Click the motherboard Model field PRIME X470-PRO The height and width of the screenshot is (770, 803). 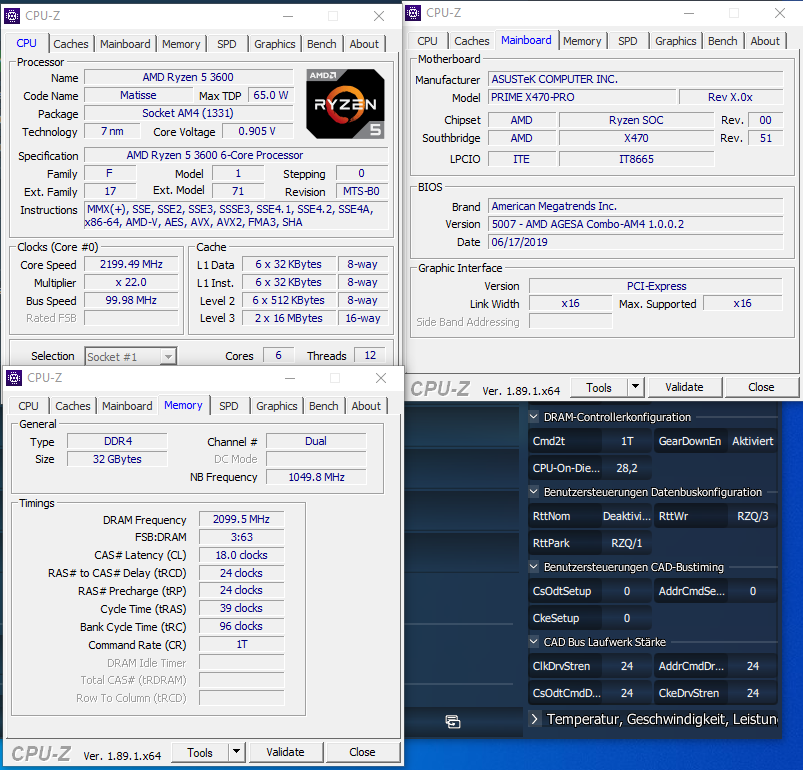point(582,97)
